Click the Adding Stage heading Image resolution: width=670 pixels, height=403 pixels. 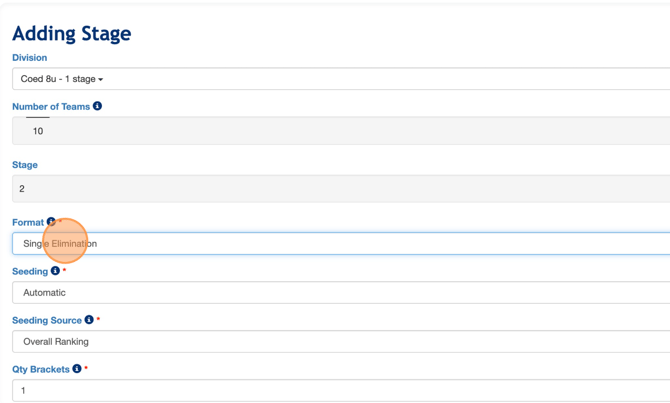[72, 34]
